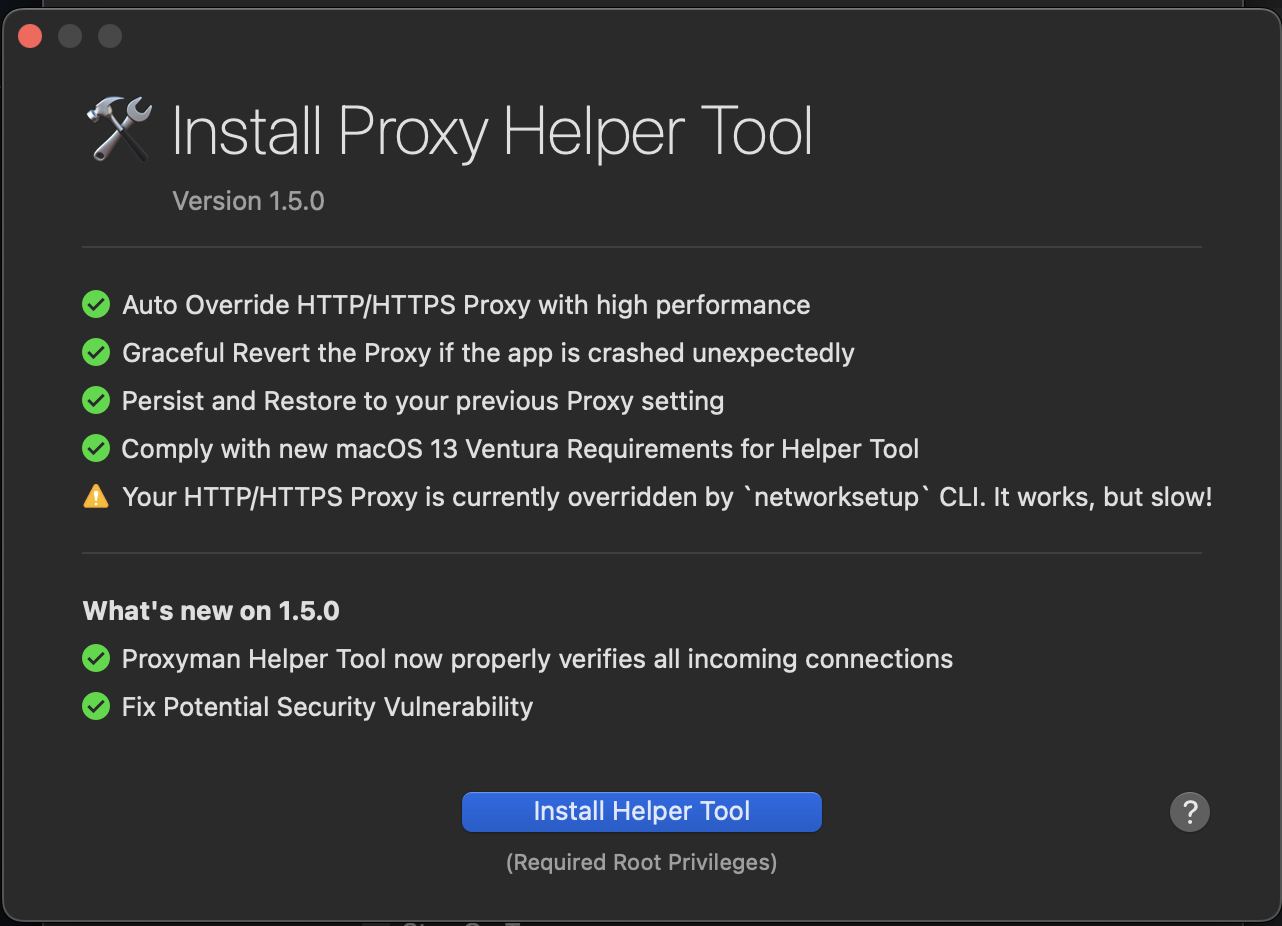Click the grayed-out zoom button
This screenshot has width=1282, height=926.
110,35
